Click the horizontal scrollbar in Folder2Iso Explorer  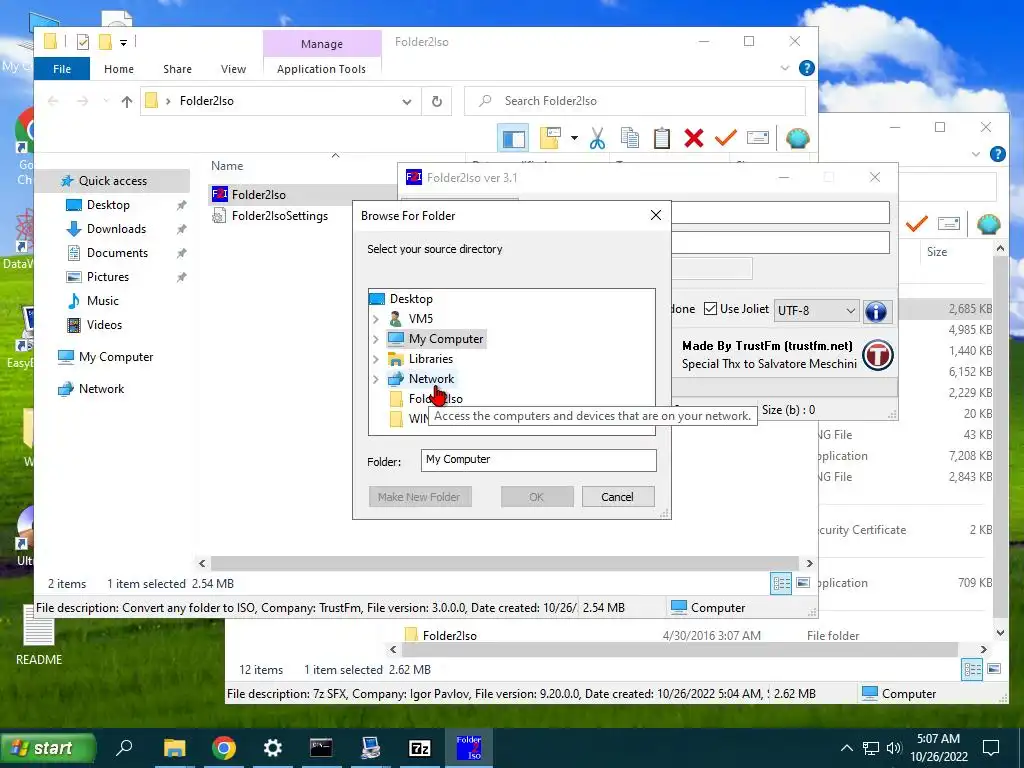click(x=505, y=563)
